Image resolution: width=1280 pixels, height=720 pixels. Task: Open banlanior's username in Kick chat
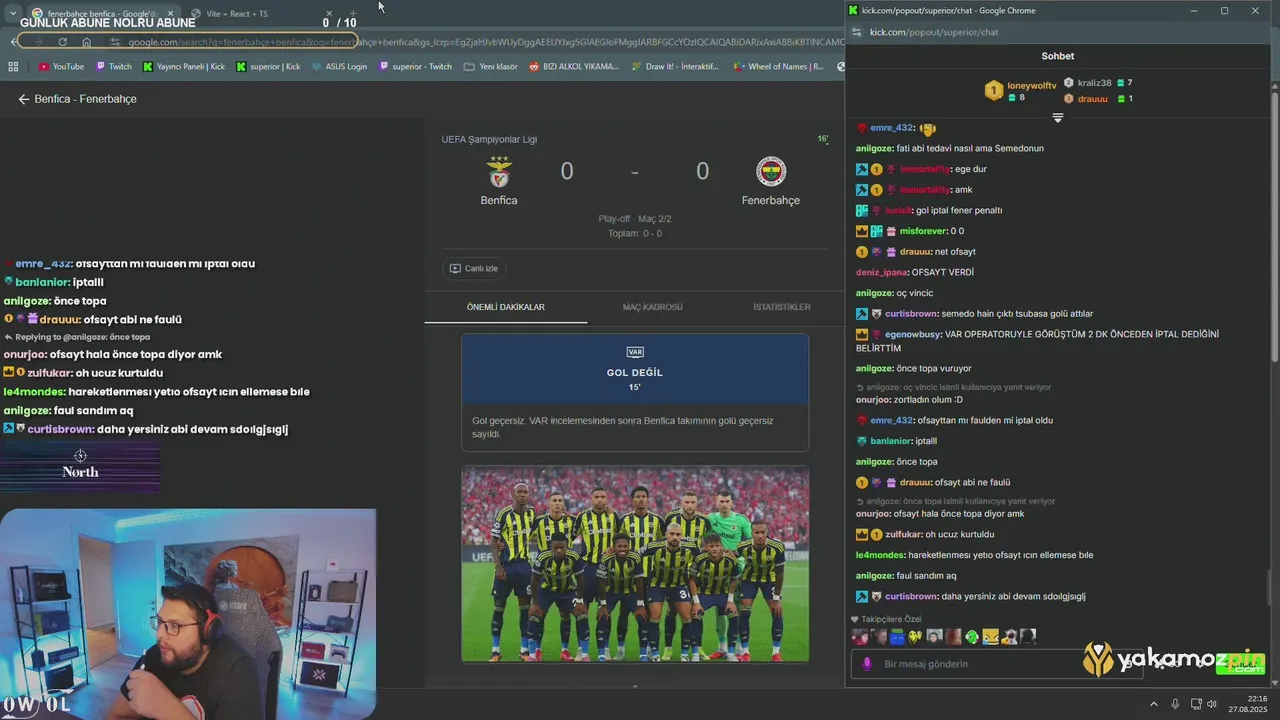pyautogui.click(x=890, y=441)
